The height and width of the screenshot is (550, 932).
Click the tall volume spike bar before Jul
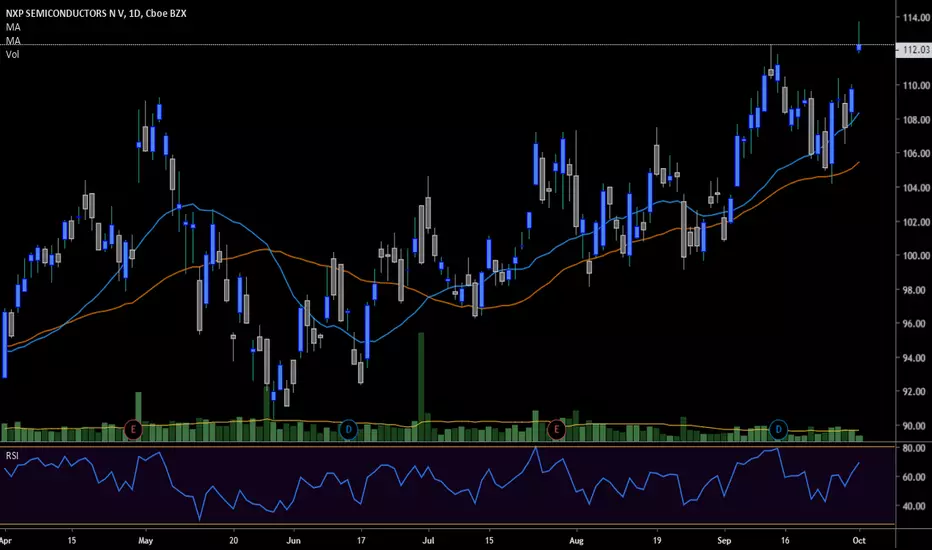[x=421, y=386]
